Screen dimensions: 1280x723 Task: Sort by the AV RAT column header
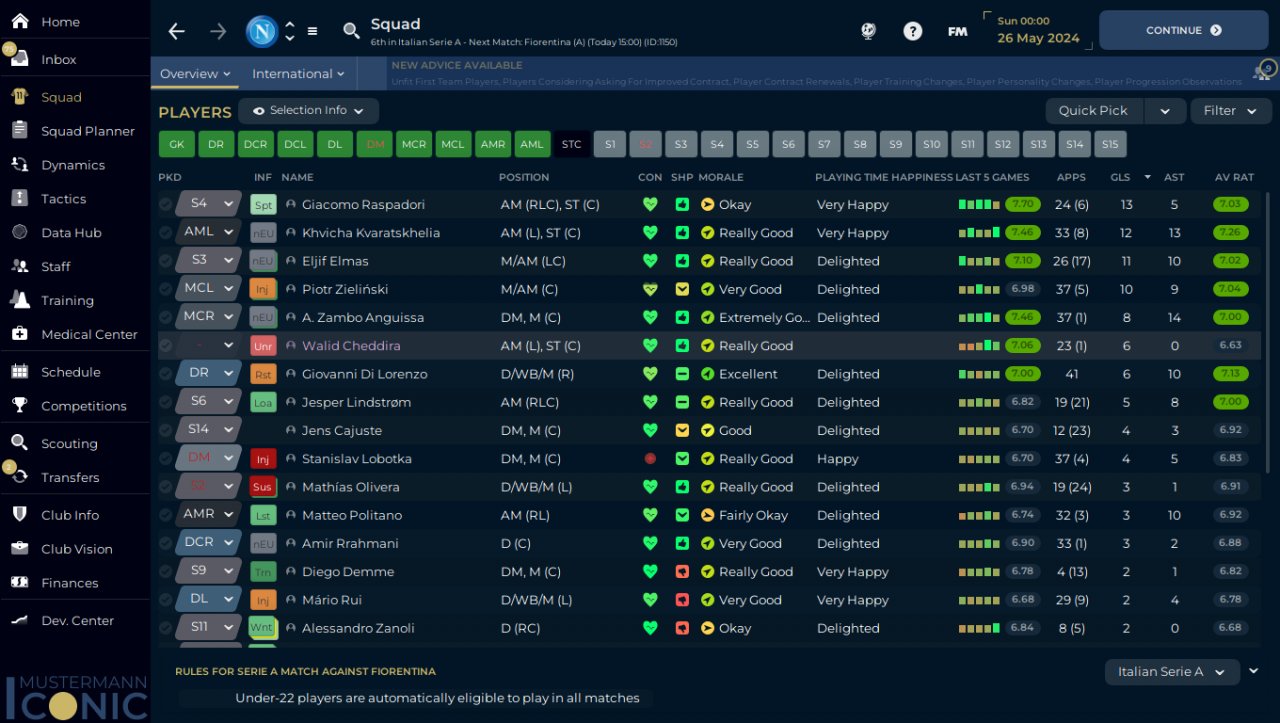click(x=1233, y=177)
